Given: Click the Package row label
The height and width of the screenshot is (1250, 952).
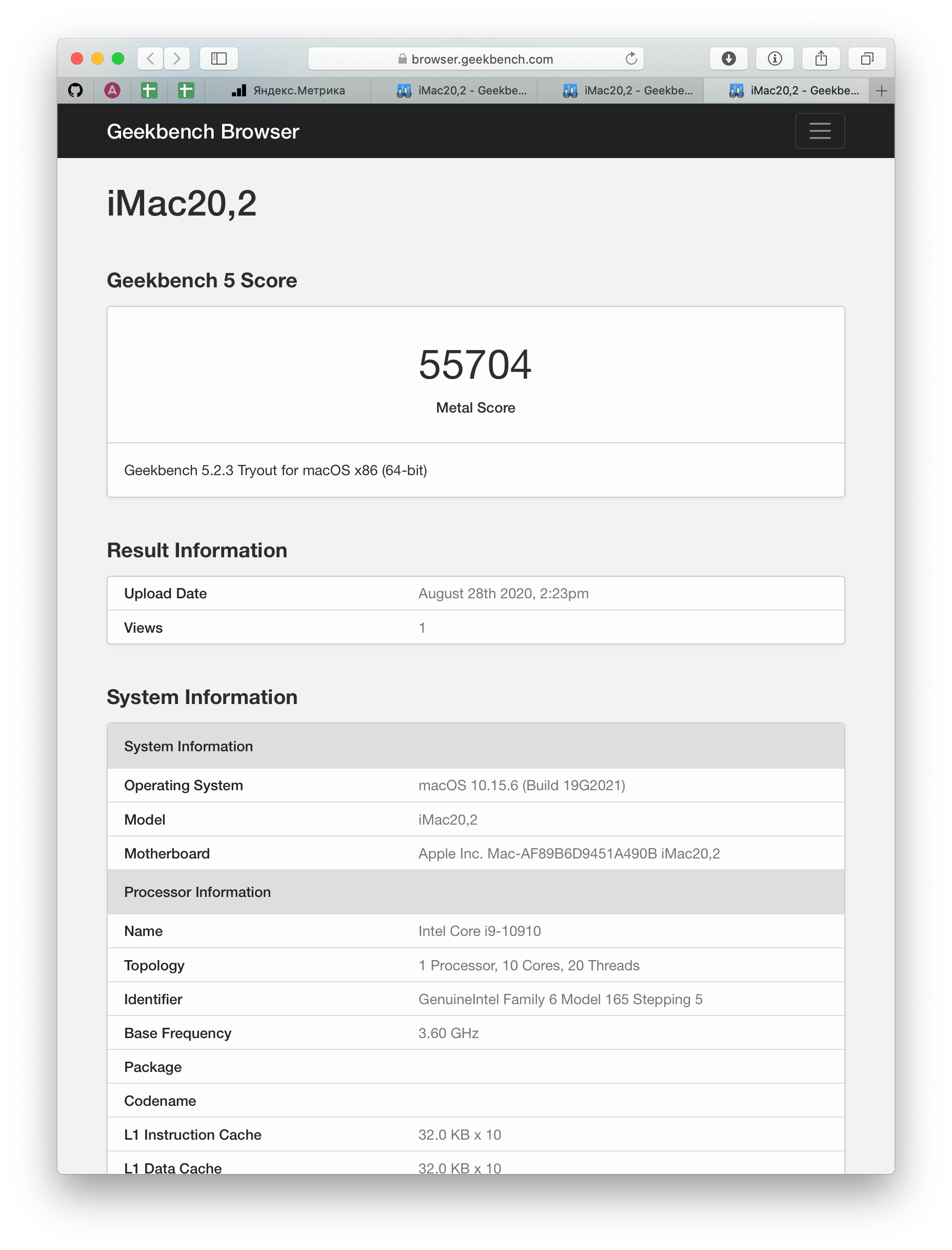Looking at the screenshot, I should click(153, 1067).
